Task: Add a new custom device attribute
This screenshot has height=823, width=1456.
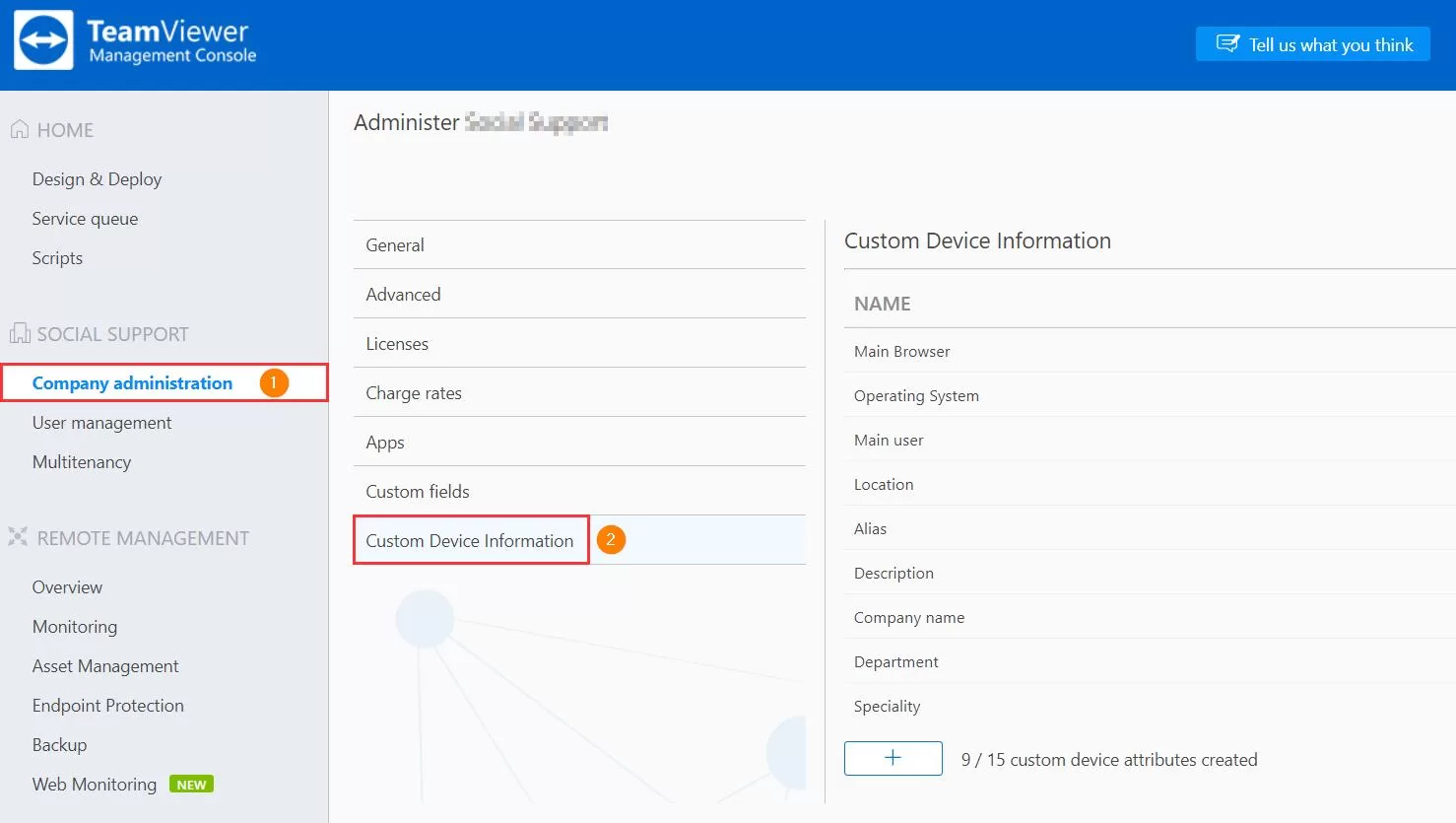Action: tap(893, 758)
